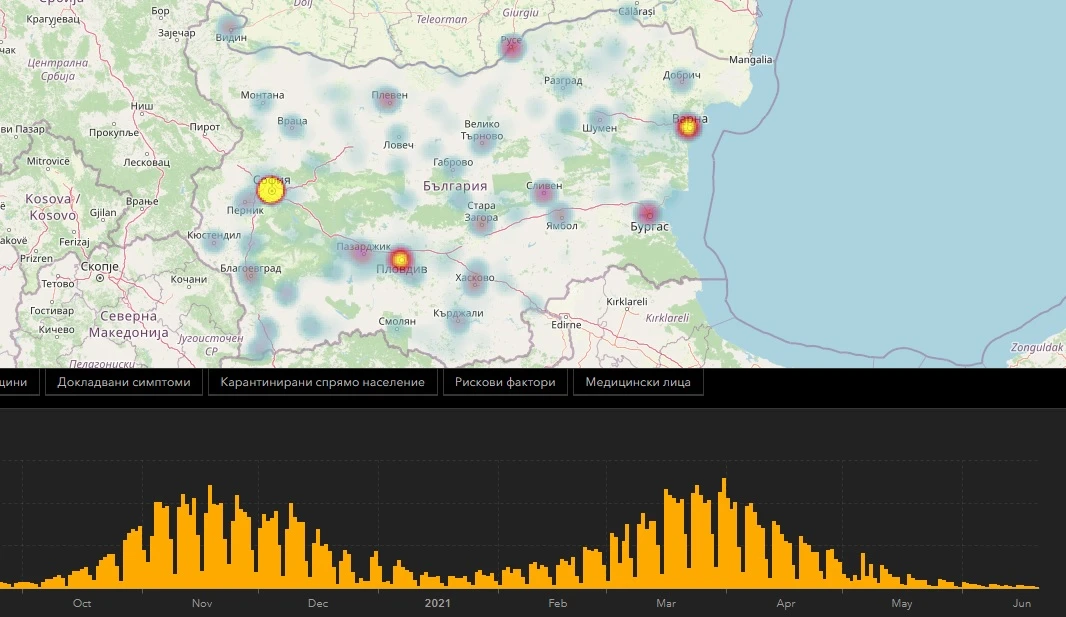The width and height of the screenshot is (1066, 617).
Task: Select the Mar label on chart axis
Action: pyautogui.click(x=666, y=603)
